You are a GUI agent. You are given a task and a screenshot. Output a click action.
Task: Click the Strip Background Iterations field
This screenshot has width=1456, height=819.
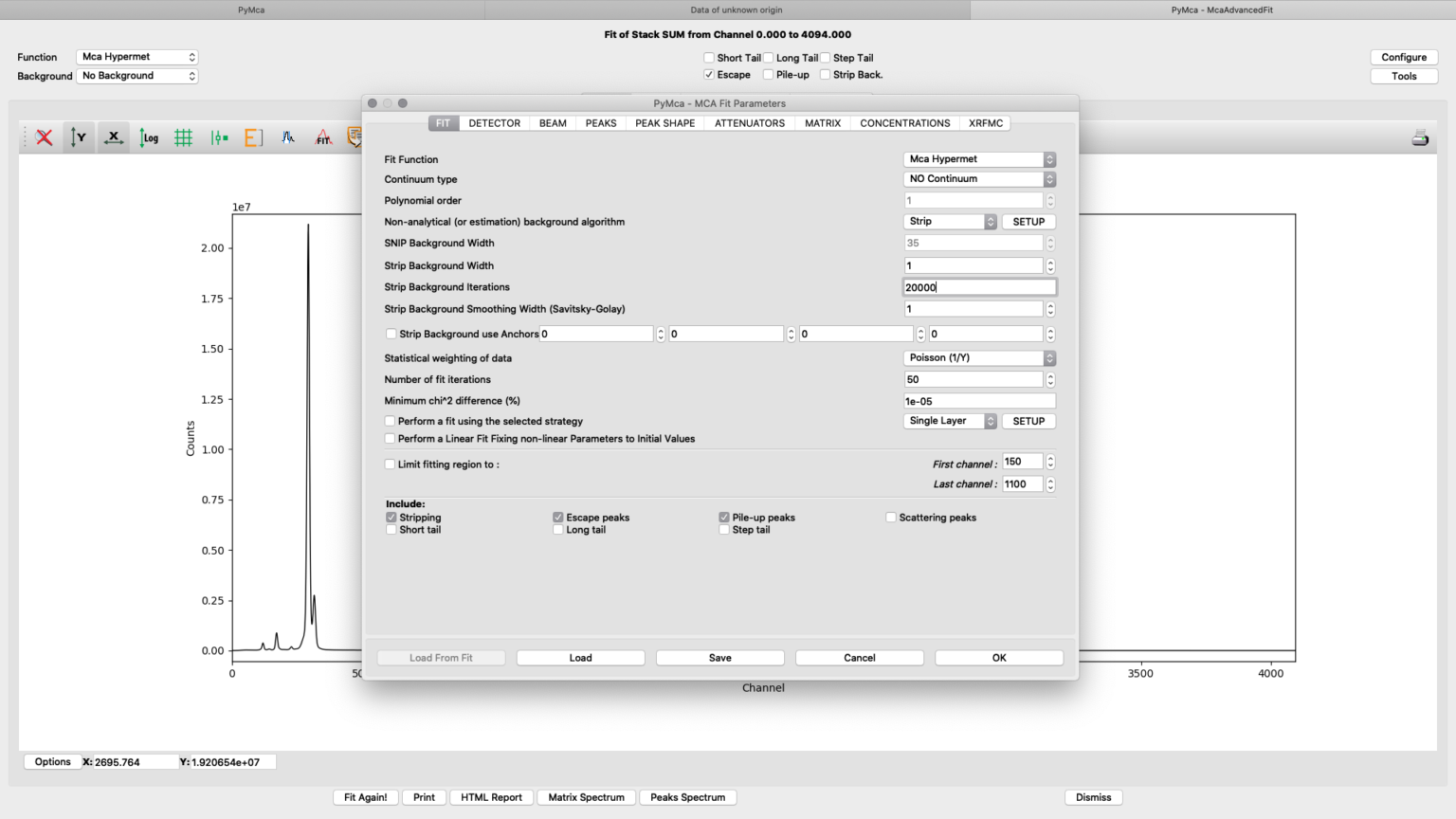tap(979, 286)
